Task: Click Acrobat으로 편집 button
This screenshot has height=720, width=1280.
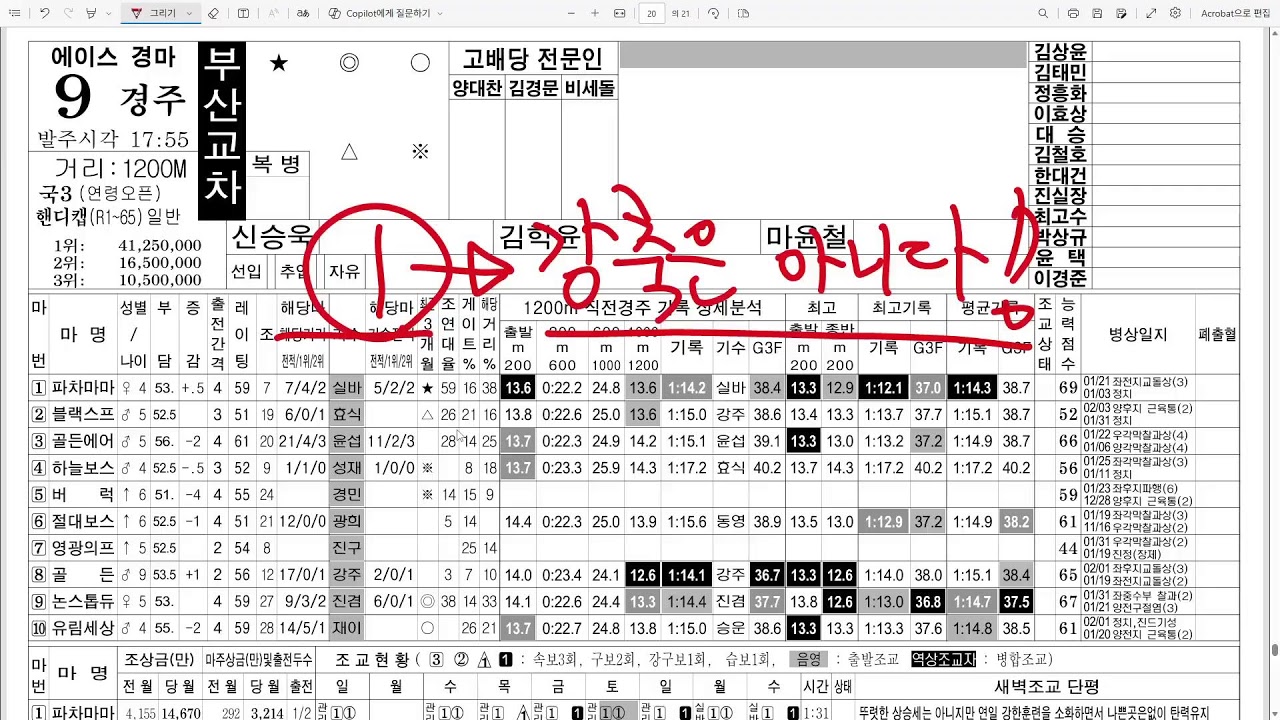Action: click(1234, 13)
